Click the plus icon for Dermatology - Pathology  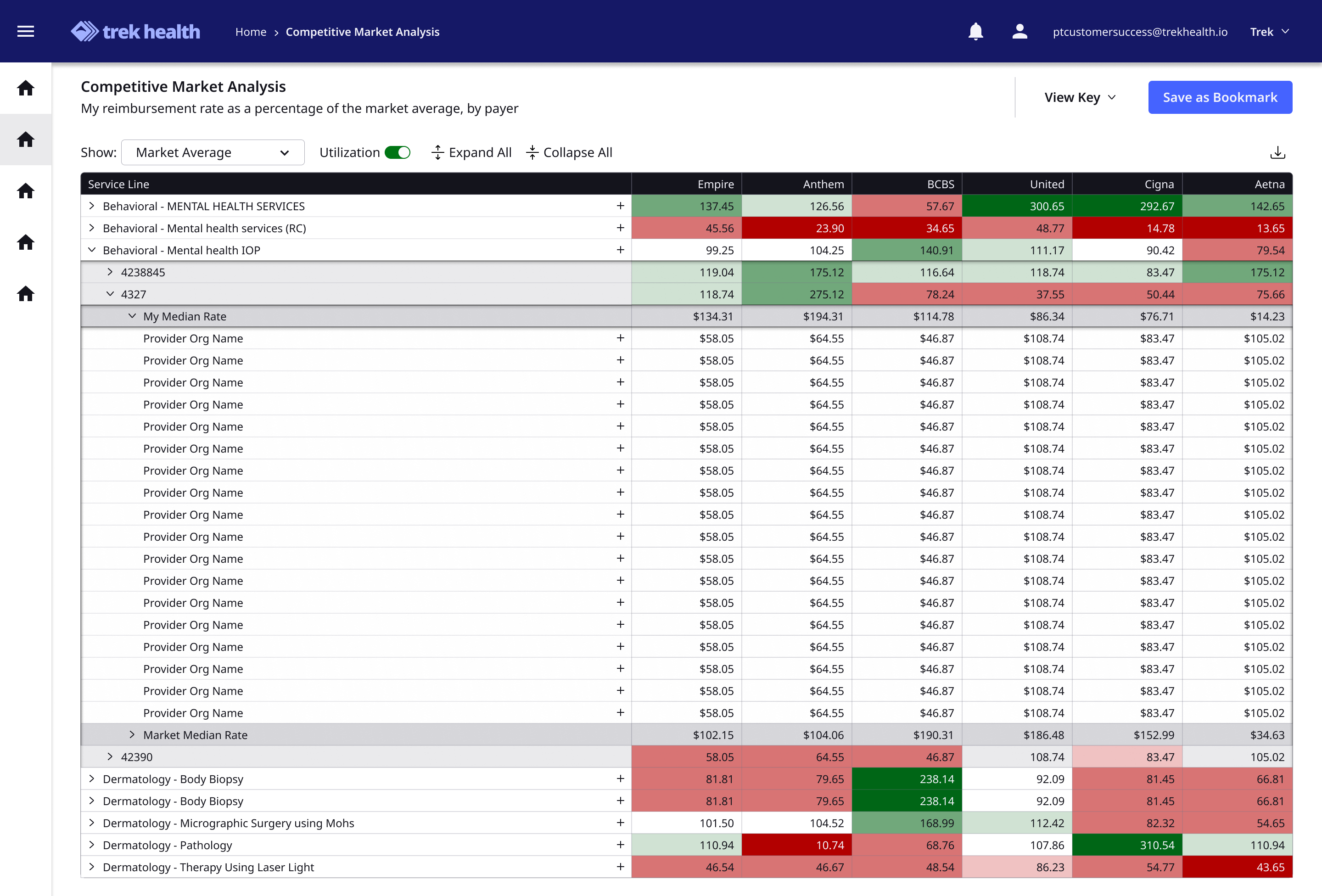tap(620, 846)
